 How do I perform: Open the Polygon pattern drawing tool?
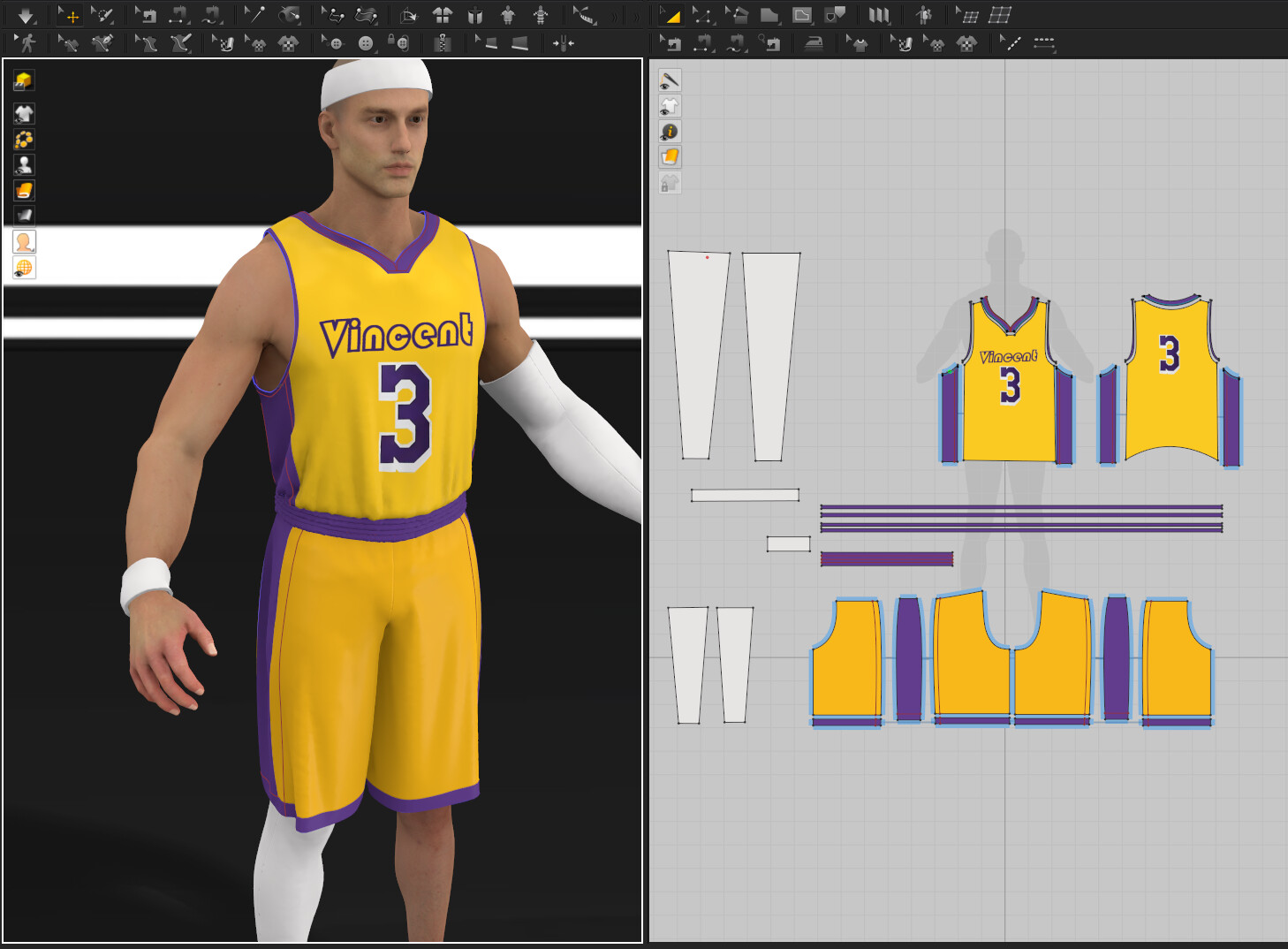(769, 15)
